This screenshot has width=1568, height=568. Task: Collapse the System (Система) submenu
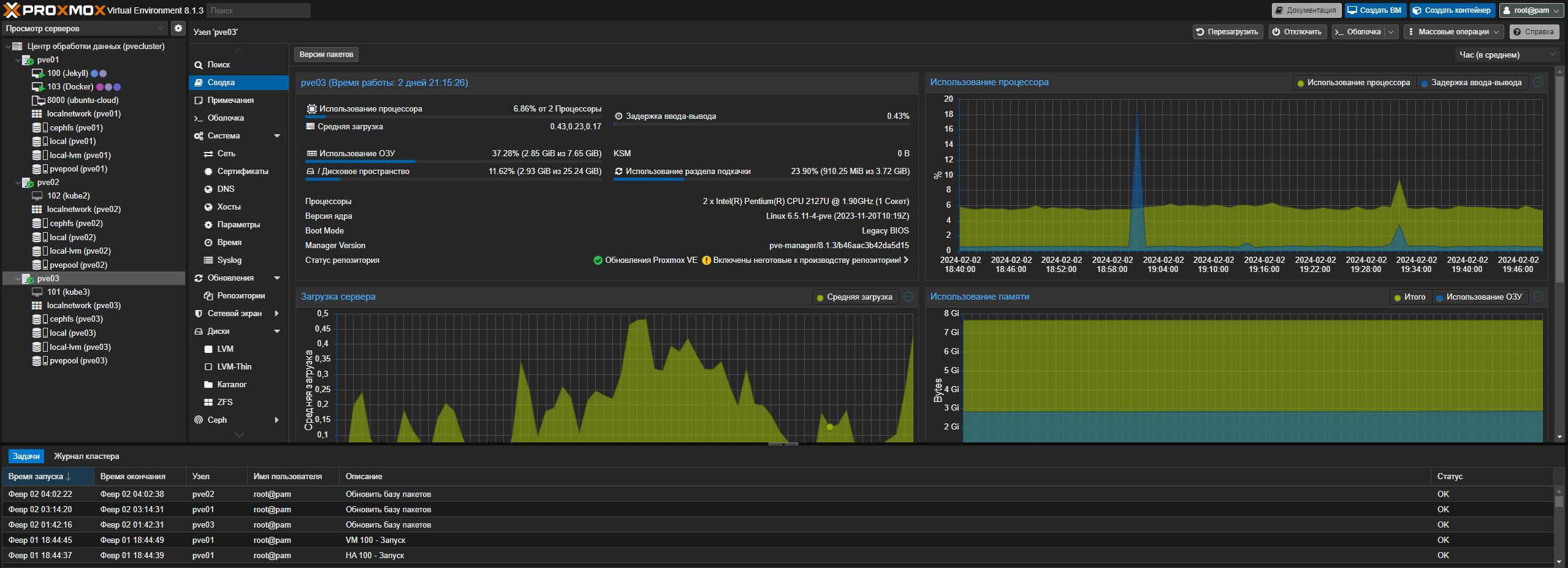tap(277, 136)
